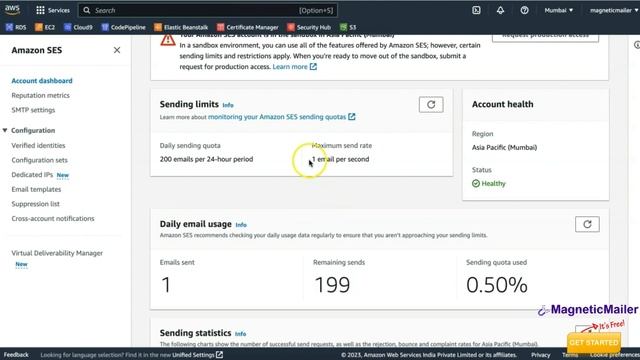The height and width of the screenshot is (360, 640).
Task: Open the AWS home logo
Action: coord(13,10)
